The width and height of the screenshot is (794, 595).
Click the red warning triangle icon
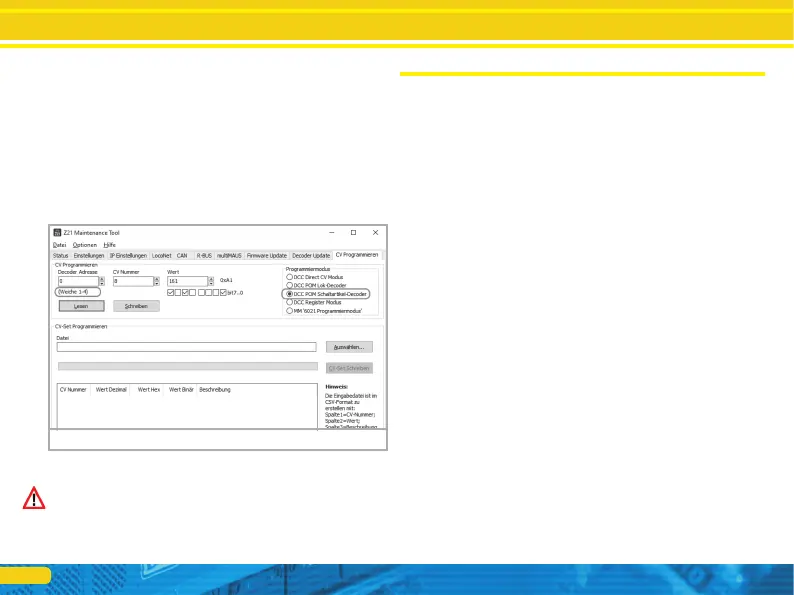pyautogui.click(x=33, y=500)
